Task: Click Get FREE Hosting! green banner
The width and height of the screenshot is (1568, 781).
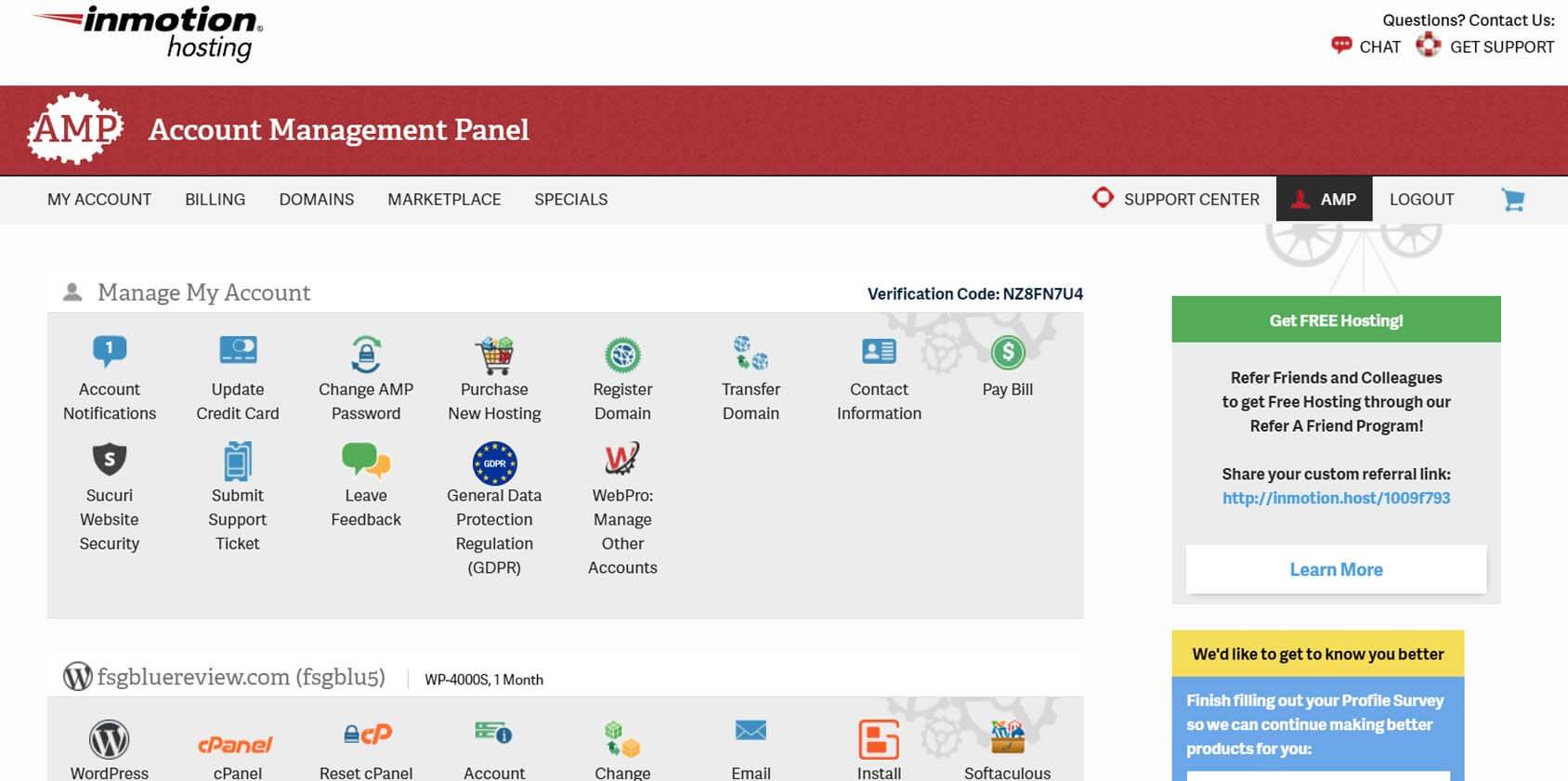Action: pos(1336,319)
